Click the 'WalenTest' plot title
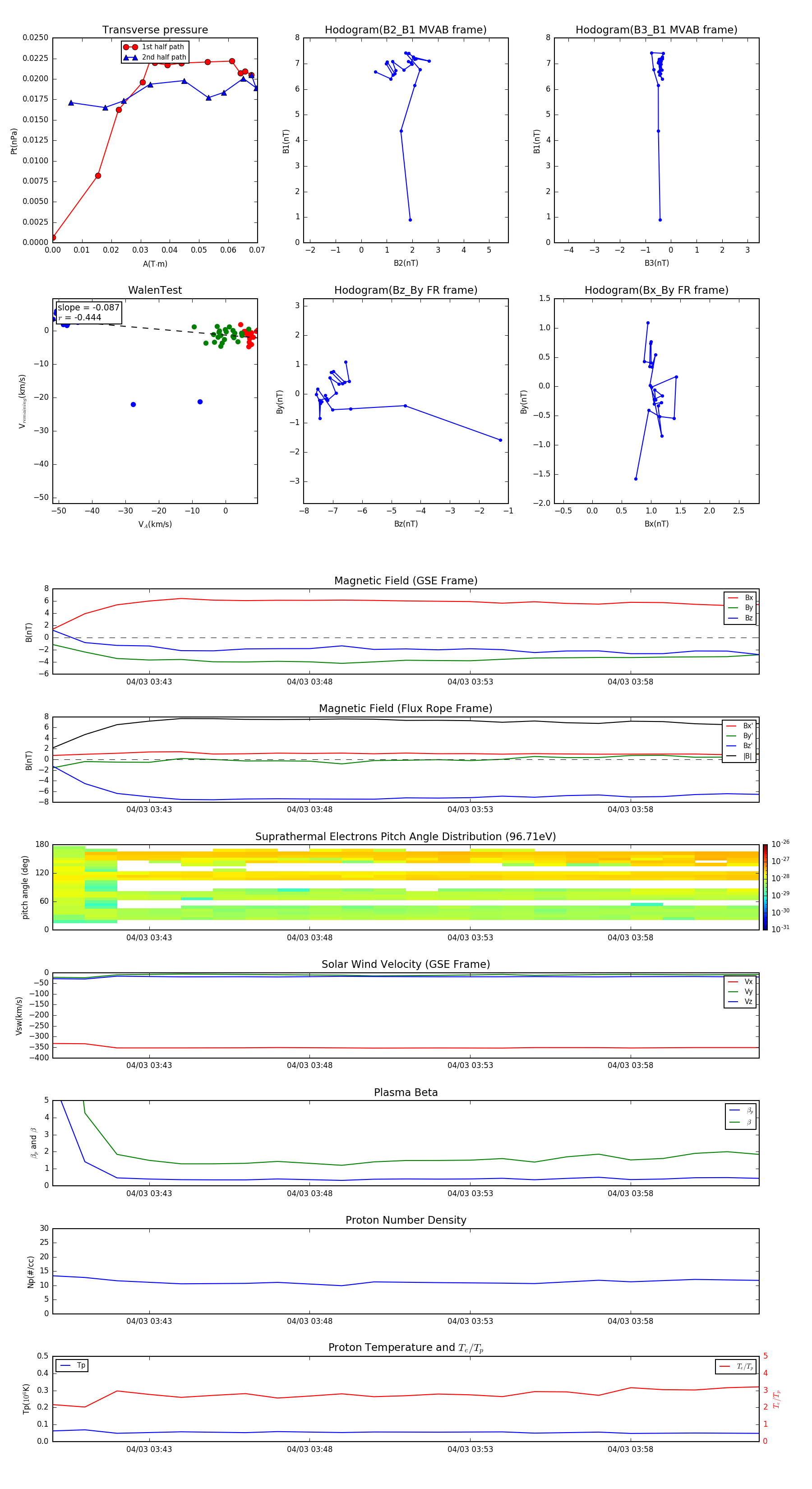This screenshot has width=812, height=1489. click(x=155, y=290)
